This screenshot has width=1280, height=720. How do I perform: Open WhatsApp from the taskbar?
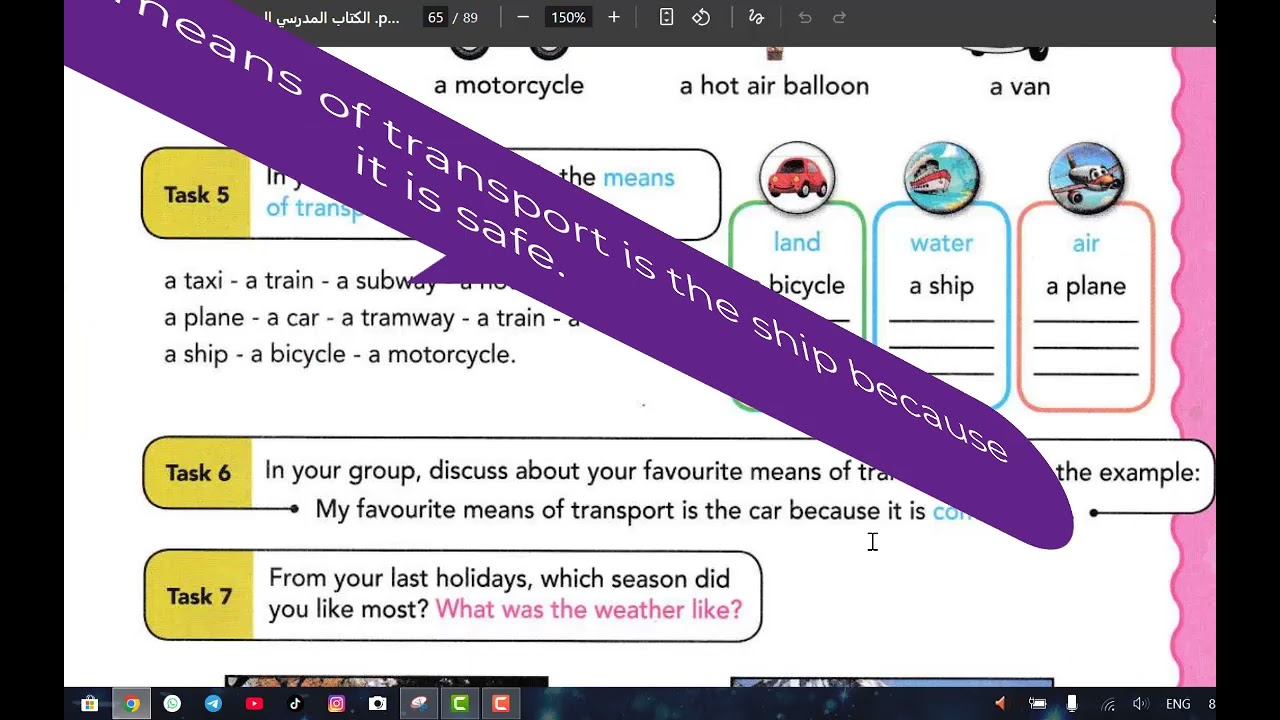tap(172, 704)
